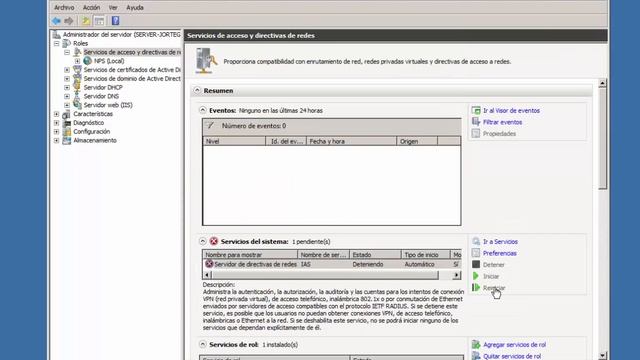The image size is (640, 360).
Task: Open the Ayuda menu
Action: pos(135,7)
